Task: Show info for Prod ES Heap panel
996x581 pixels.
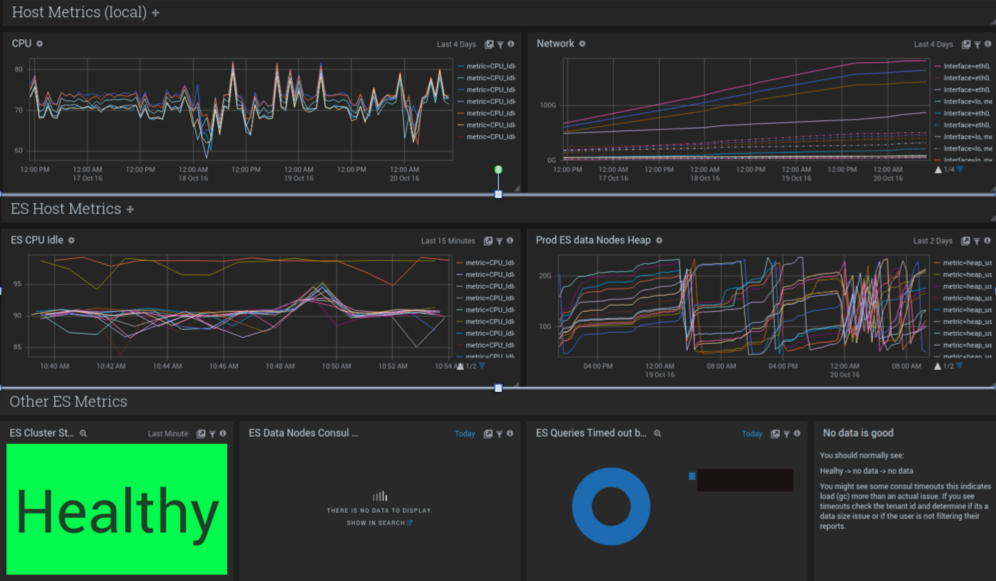Action: tap(987, 241)
